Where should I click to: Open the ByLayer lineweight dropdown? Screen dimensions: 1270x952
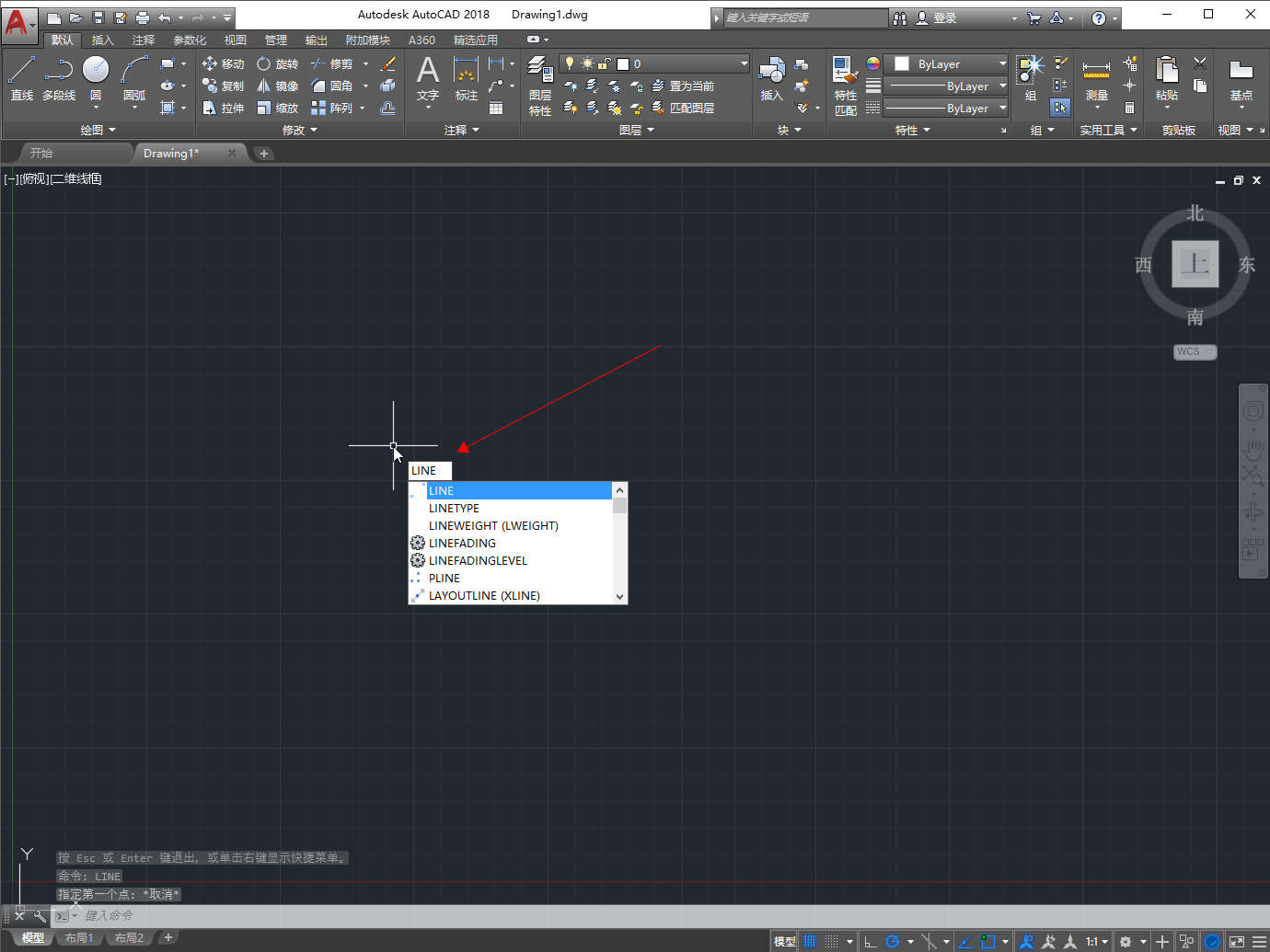point(1002,86)
